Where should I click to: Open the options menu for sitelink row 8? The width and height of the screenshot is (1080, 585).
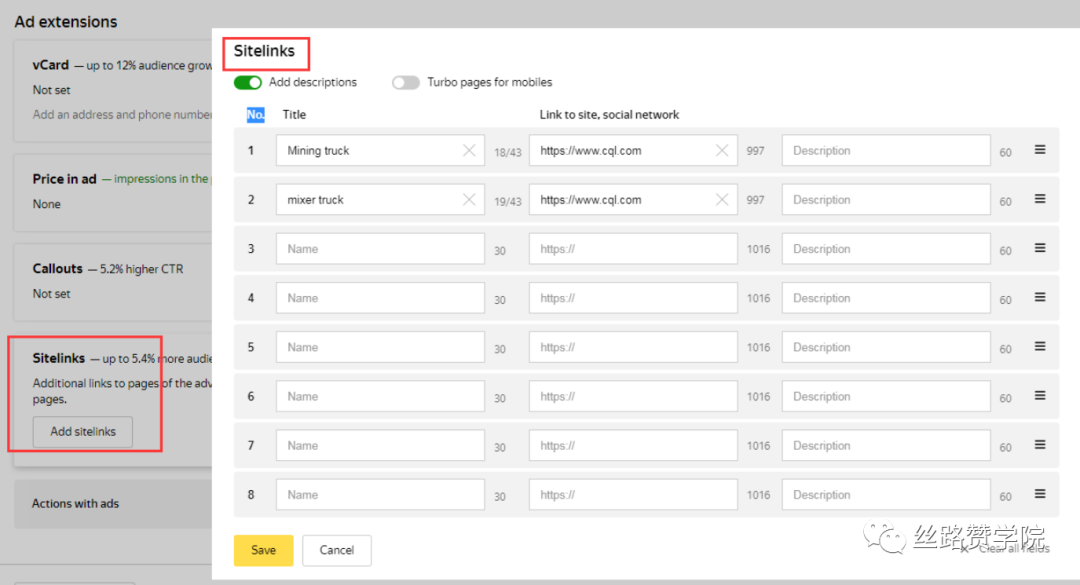click(1039, 494)
